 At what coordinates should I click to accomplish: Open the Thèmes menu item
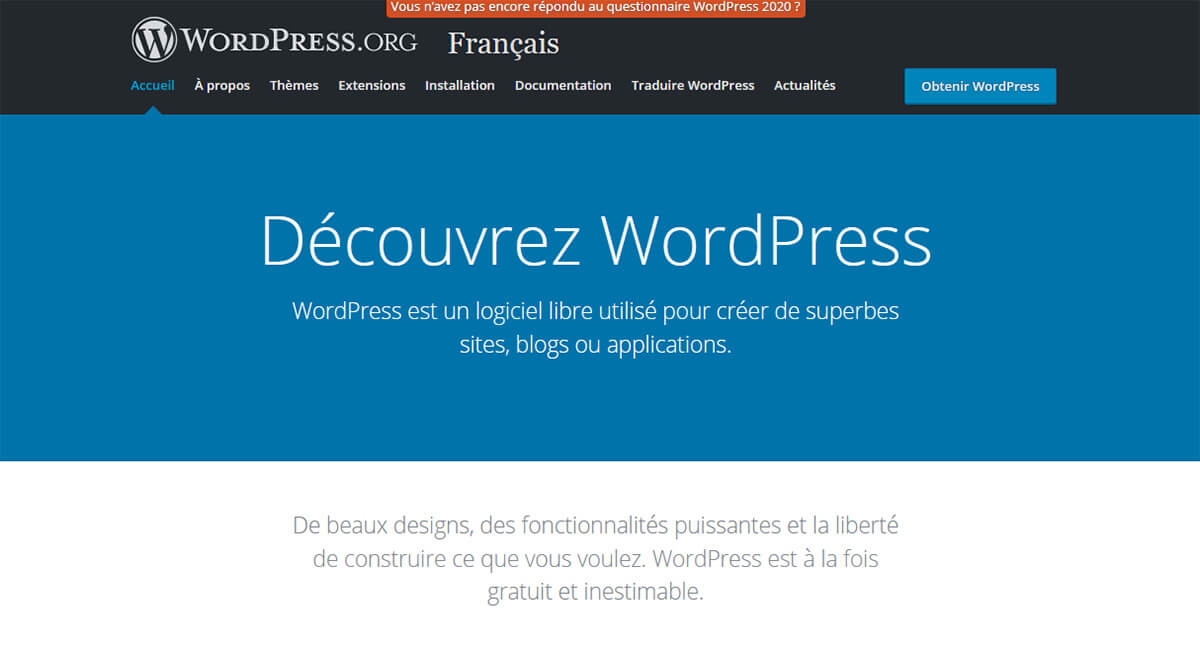[x=294, y=86]
